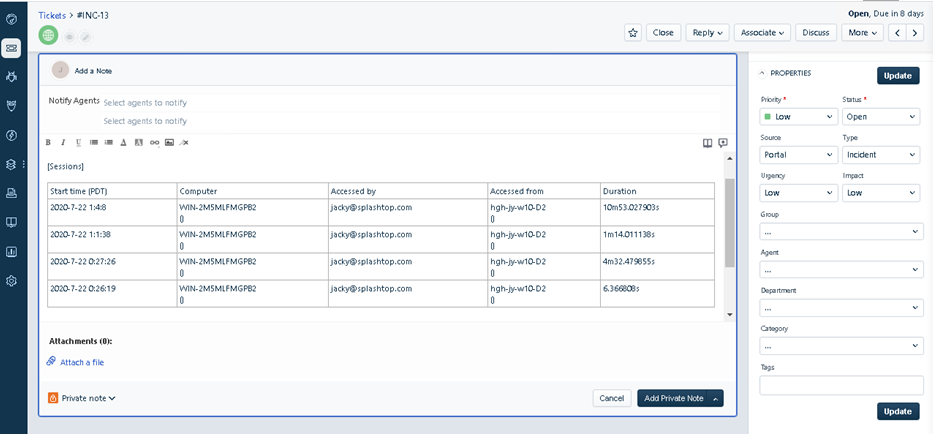The image size is (933, 435).
Task: Insert a numbered list in the note
Action: click(109, 143)
